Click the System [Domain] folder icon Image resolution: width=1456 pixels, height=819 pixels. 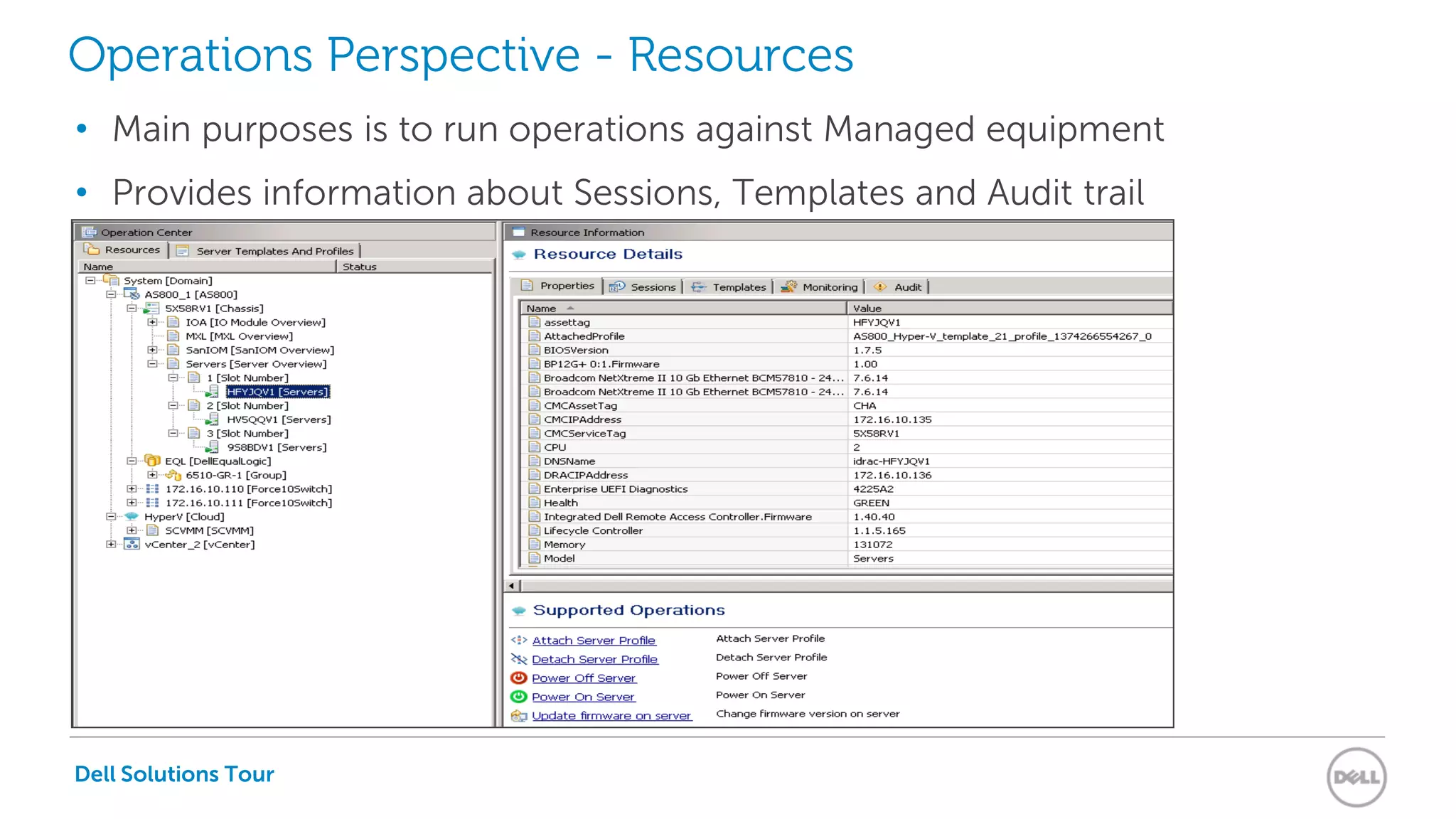[111, 280]
